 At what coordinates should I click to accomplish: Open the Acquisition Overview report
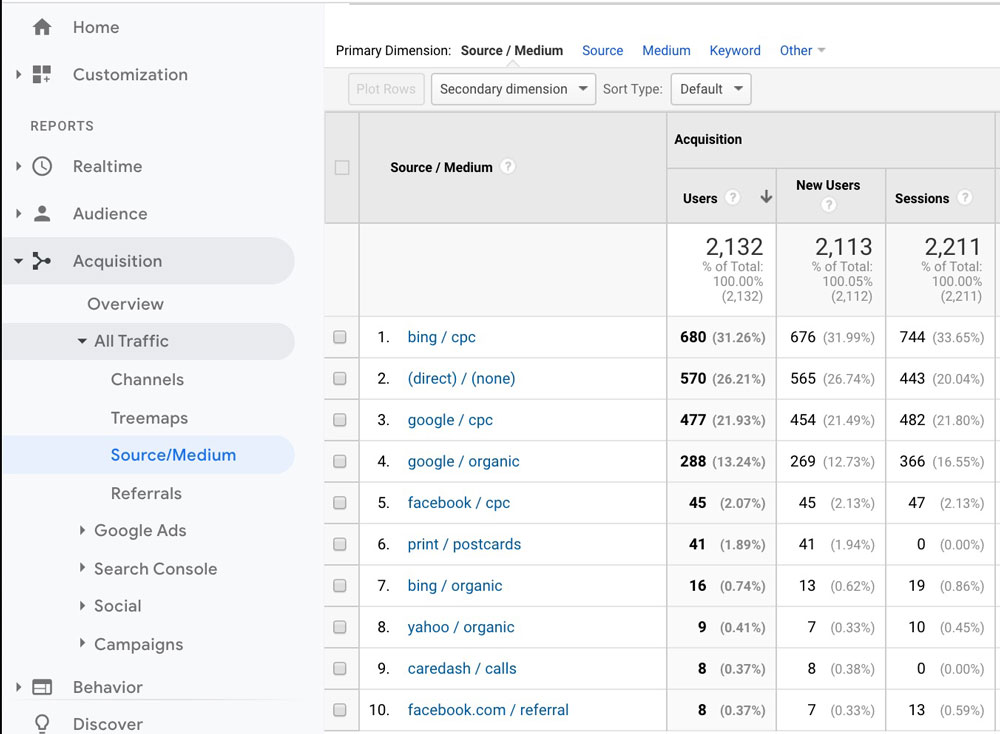click(x=126, y=304)
